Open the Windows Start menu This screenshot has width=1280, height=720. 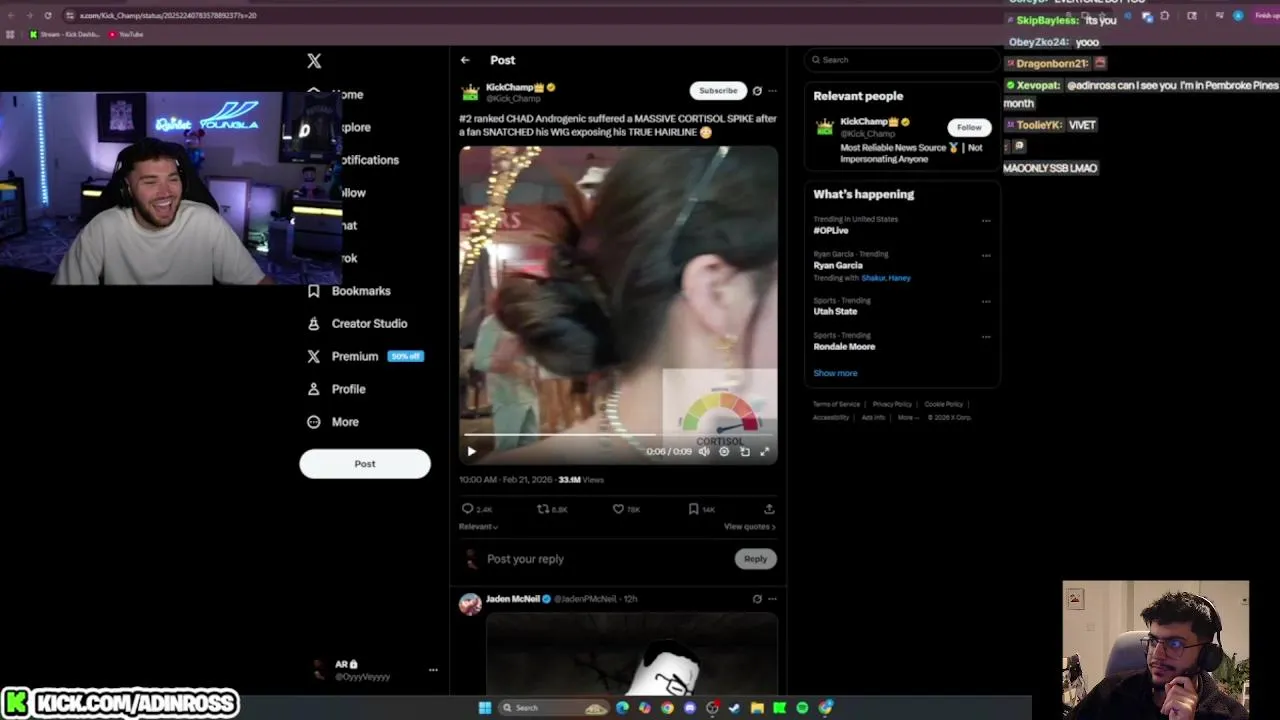(x=485, y=708)
